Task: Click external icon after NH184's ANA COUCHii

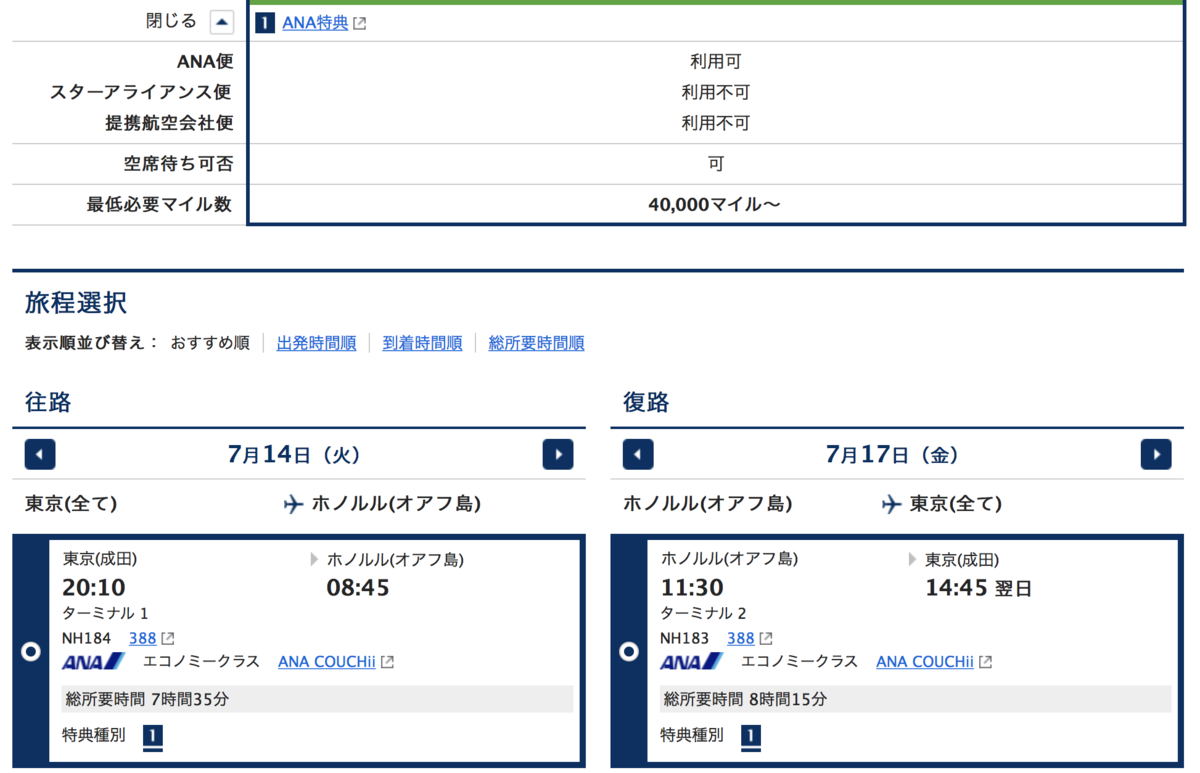Action: 387,662
